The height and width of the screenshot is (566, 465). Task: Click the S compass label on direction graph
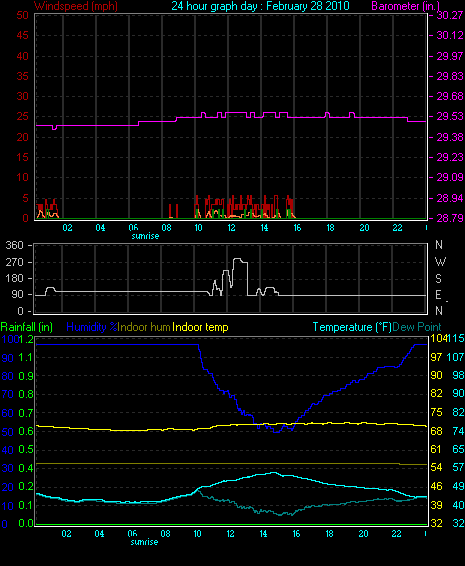point(438,278)
